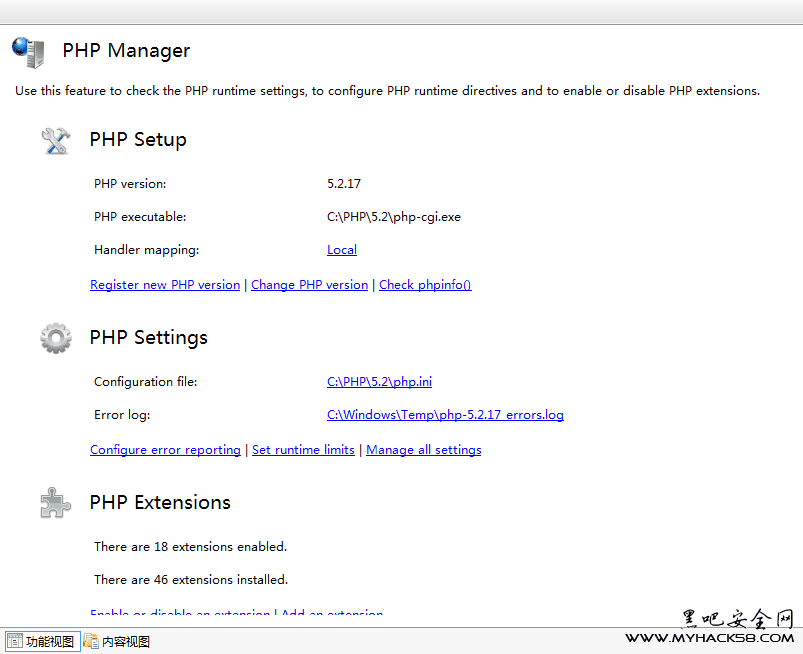Click the 'There are 18 extensions enabled' text
Viewport: 803px width, 654px height.
[191, 547]
